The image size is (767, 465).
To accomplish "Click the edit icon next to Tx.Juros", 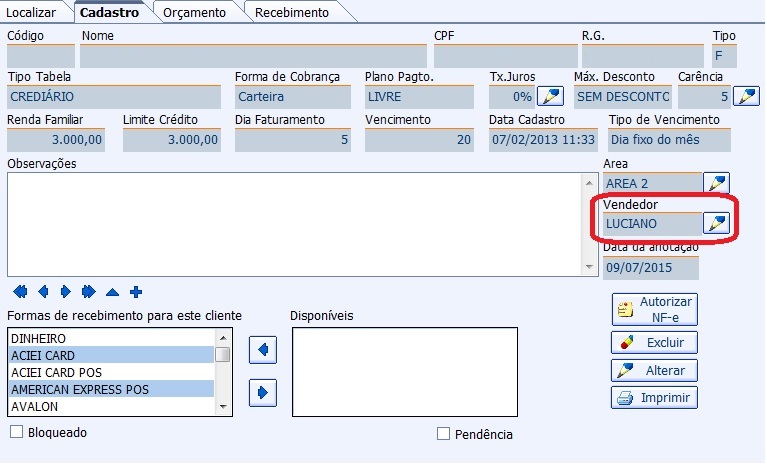I will [x=550, y=97].
